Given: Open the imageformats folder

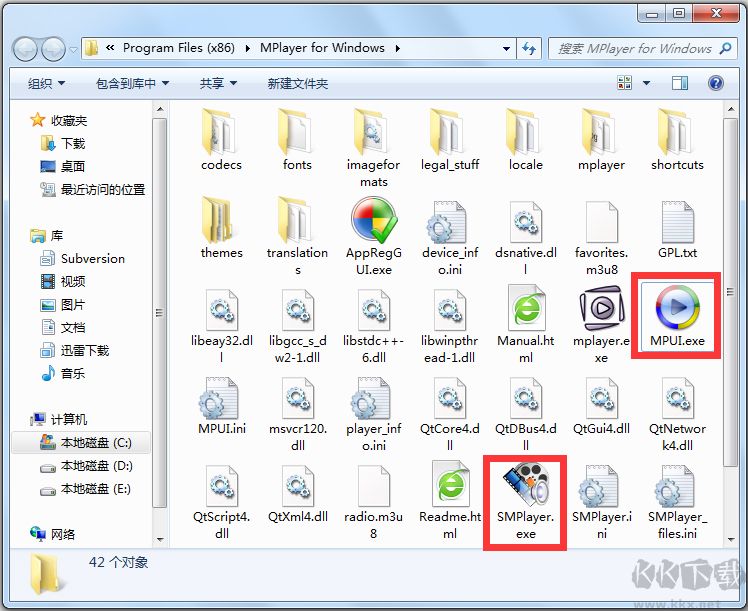Looking at the screenshot, I should [374, 147].
